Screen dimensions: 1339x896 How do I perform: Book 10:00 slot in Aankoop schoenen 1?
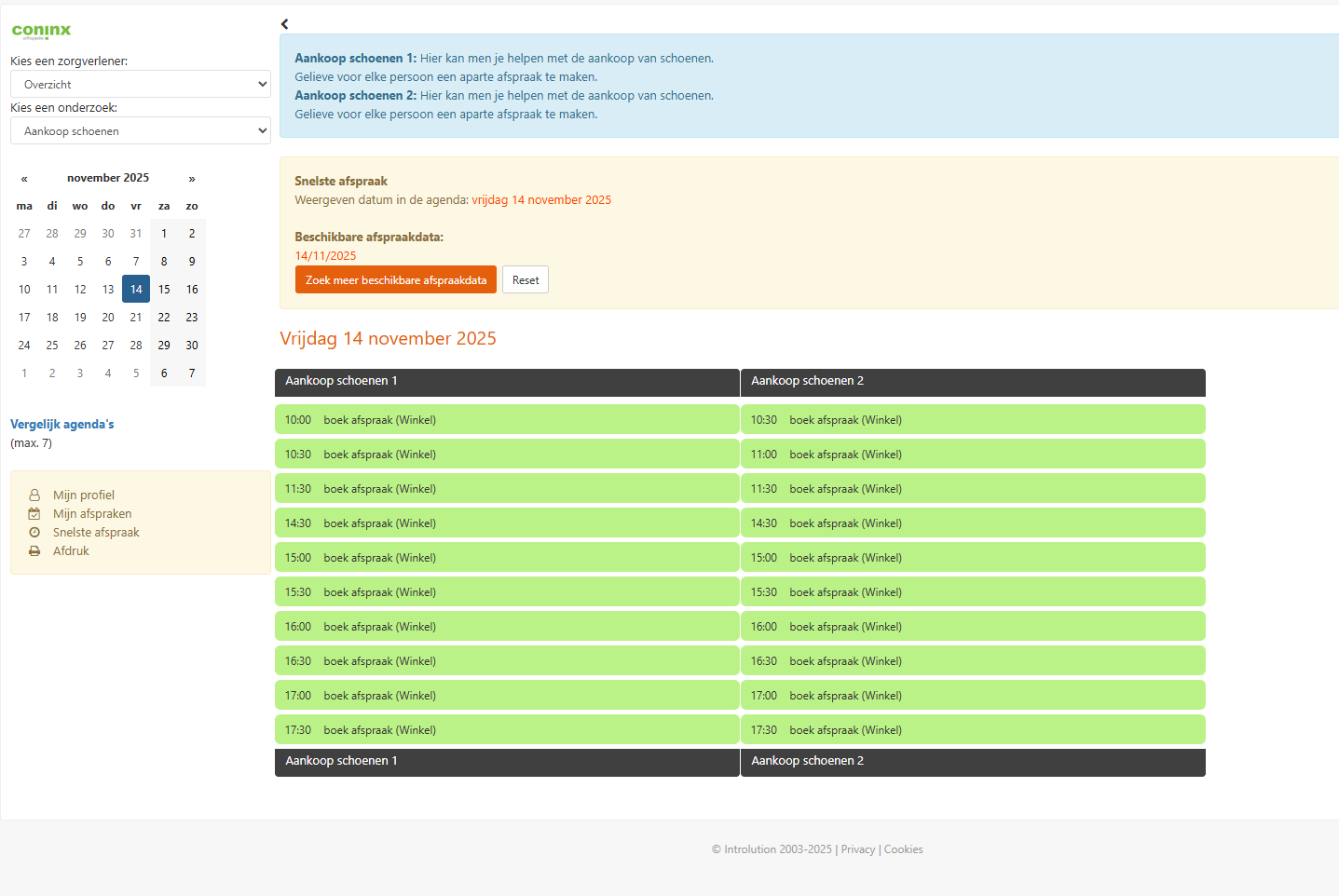pyautogui.click(x=507, y=420)
